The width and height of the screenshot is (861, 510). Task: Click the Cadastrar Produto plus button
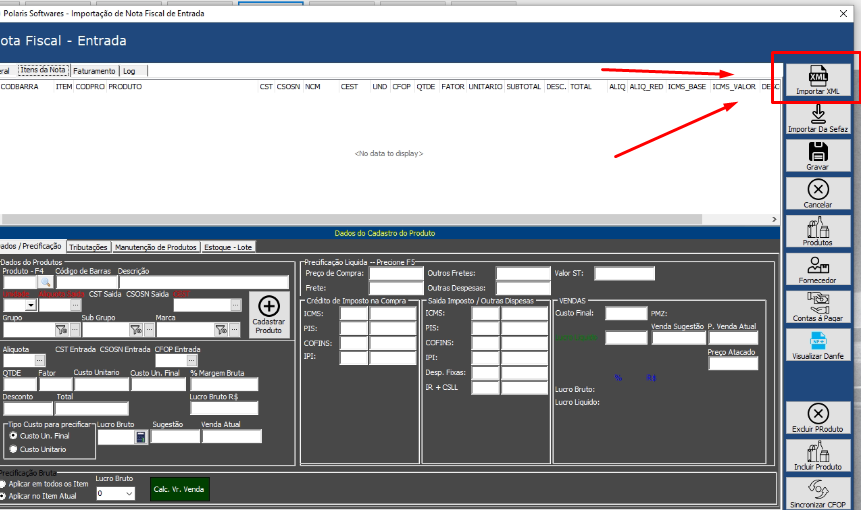pyautogui.click(x=268, y=313)
